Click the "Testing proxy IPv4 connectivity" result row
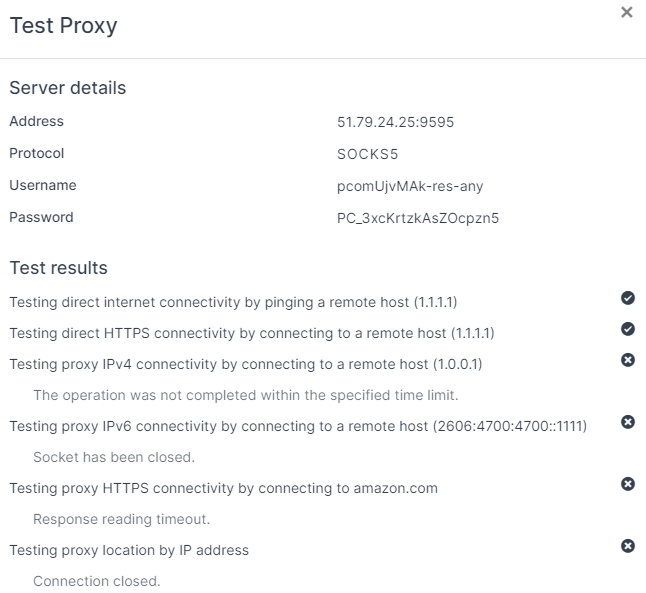646x593 pixels. [245, 364]
